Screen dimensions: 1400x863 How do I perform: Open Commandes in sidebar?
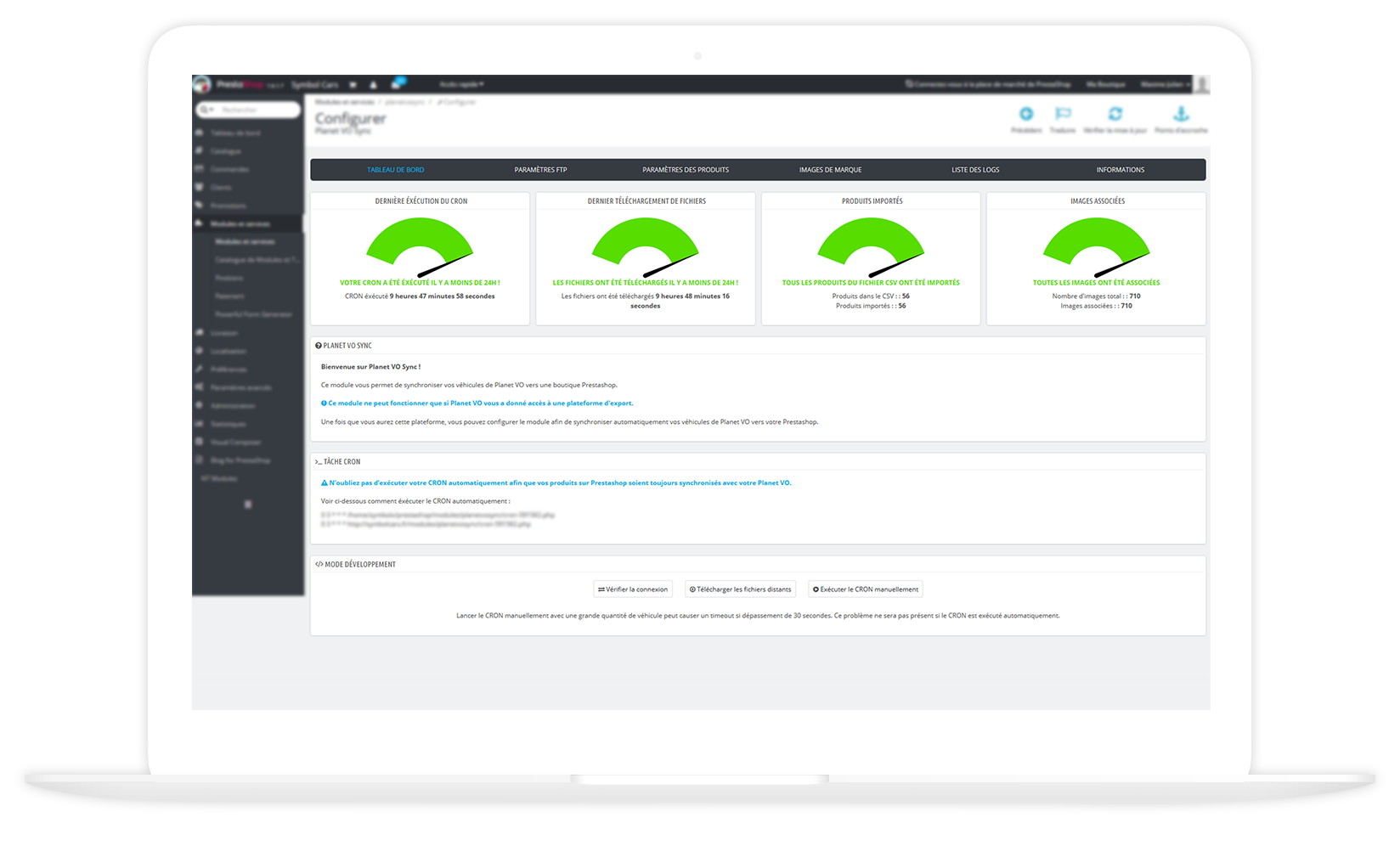pyautogui.click(x=229, y=169)
